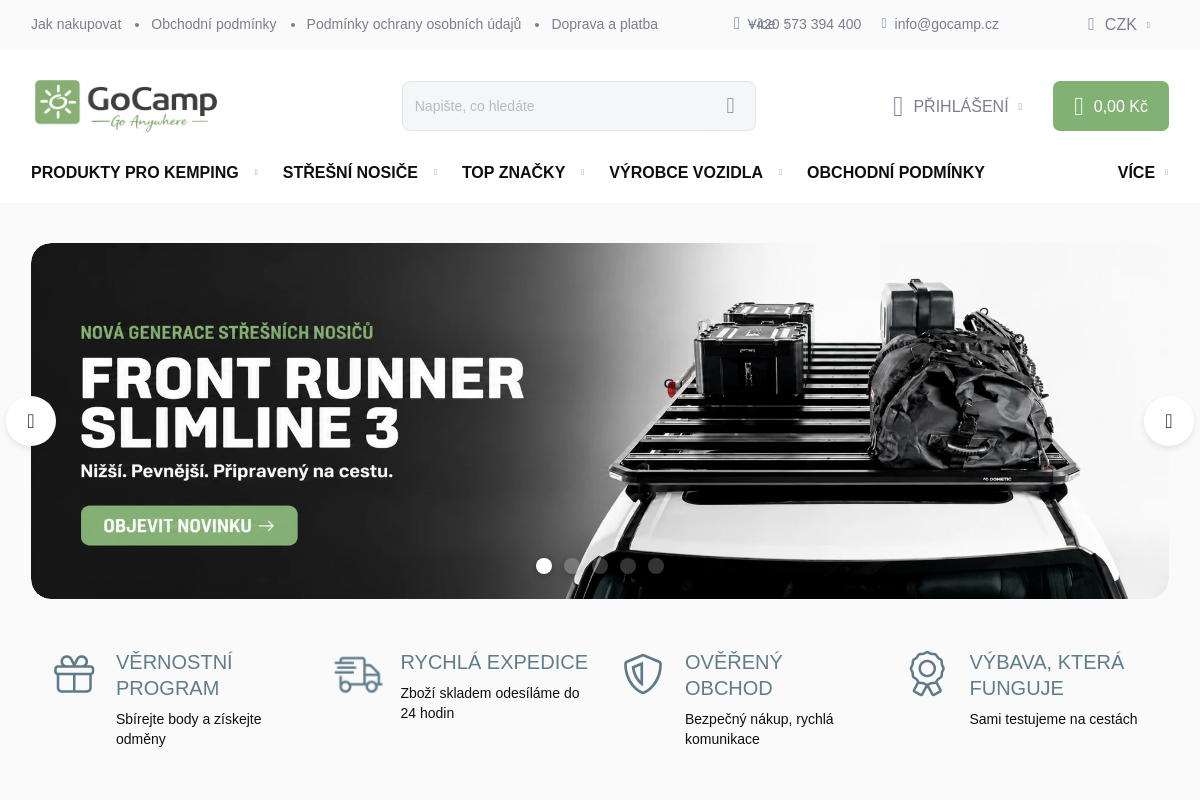Expand the Přihlášení login dropdown

coord(958,106)
